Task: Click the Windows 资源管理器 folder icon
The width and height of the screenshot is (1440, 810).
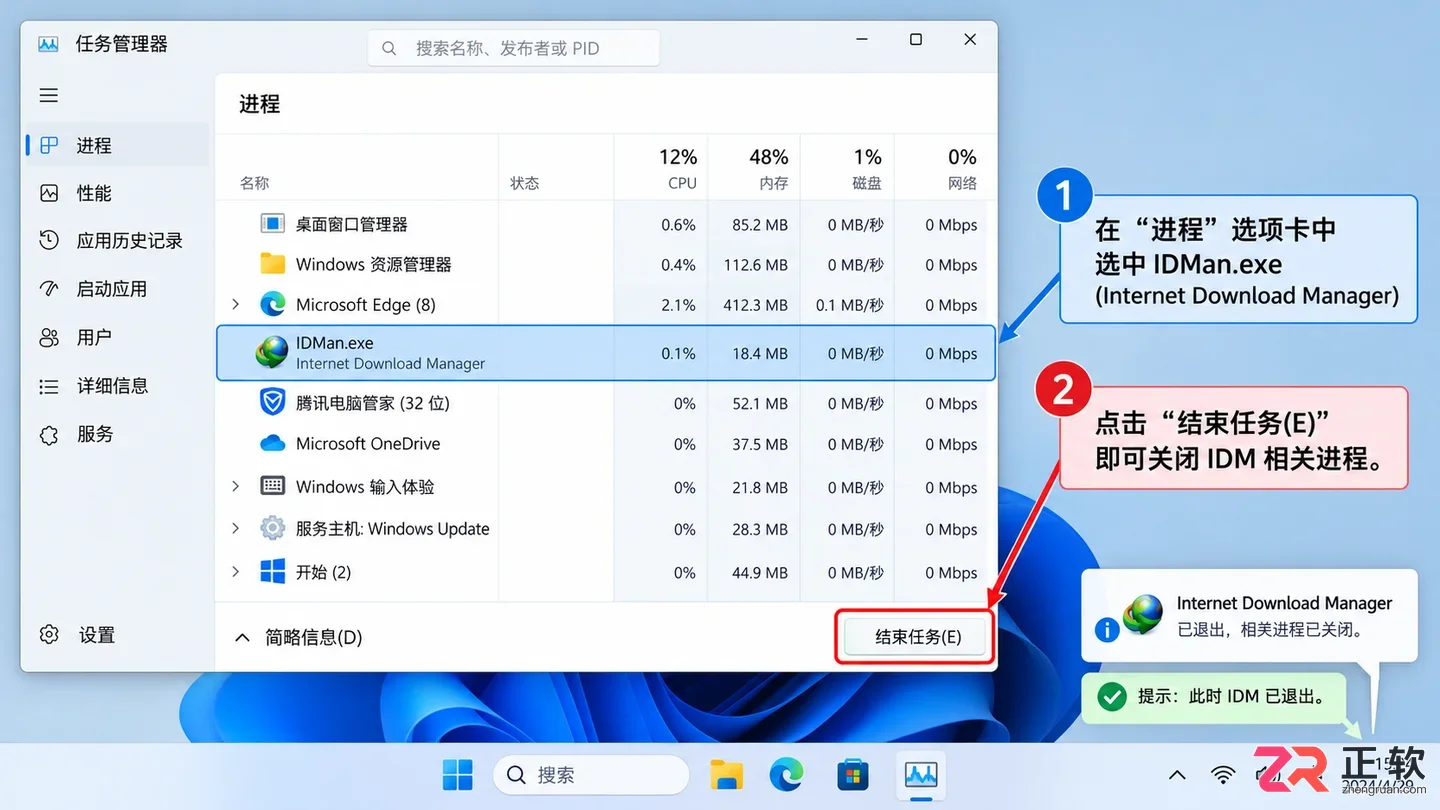Action: click(x=272, y=264)
